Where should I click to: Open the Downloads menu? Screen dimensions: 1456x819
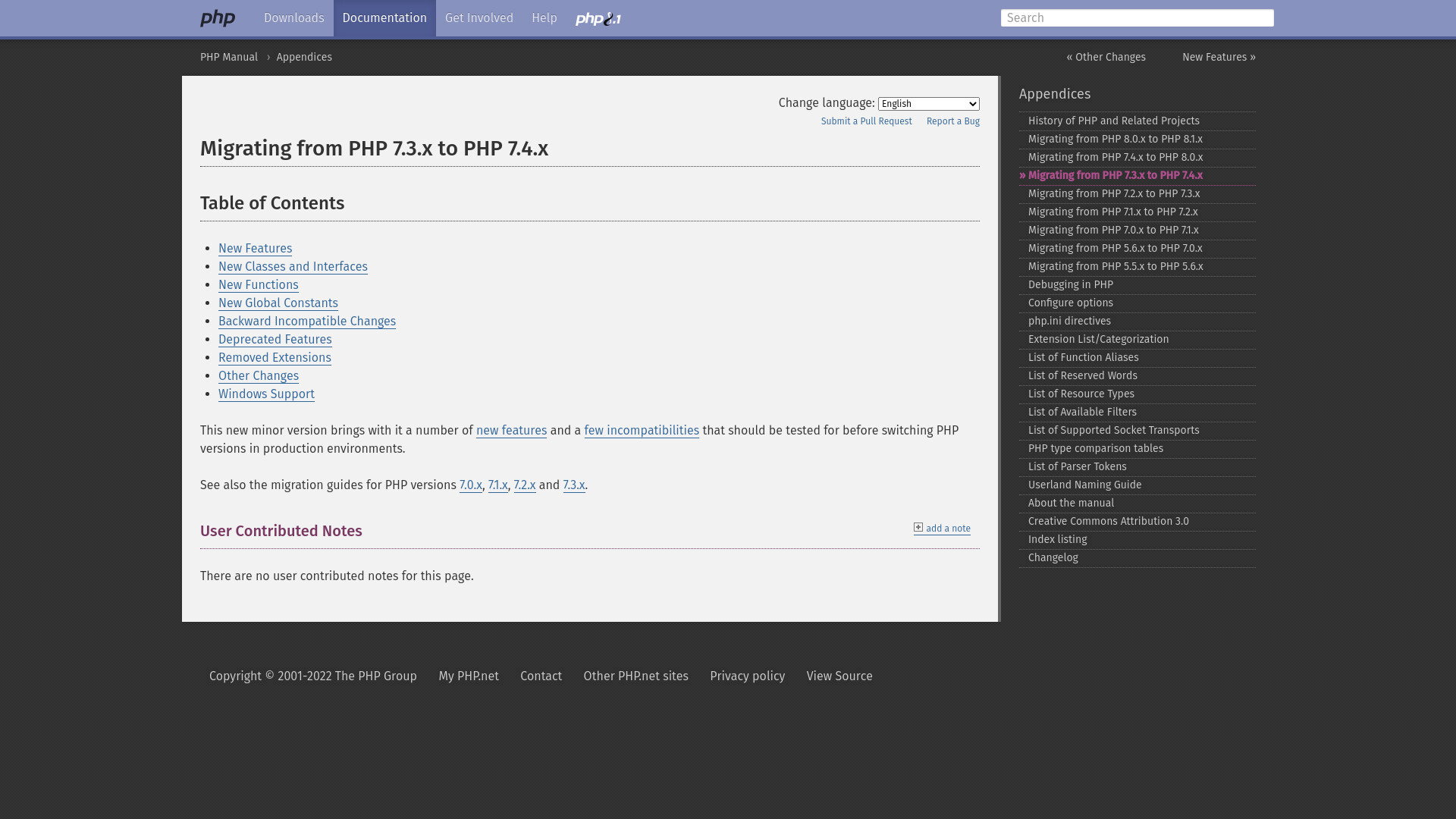click(294, 18)
